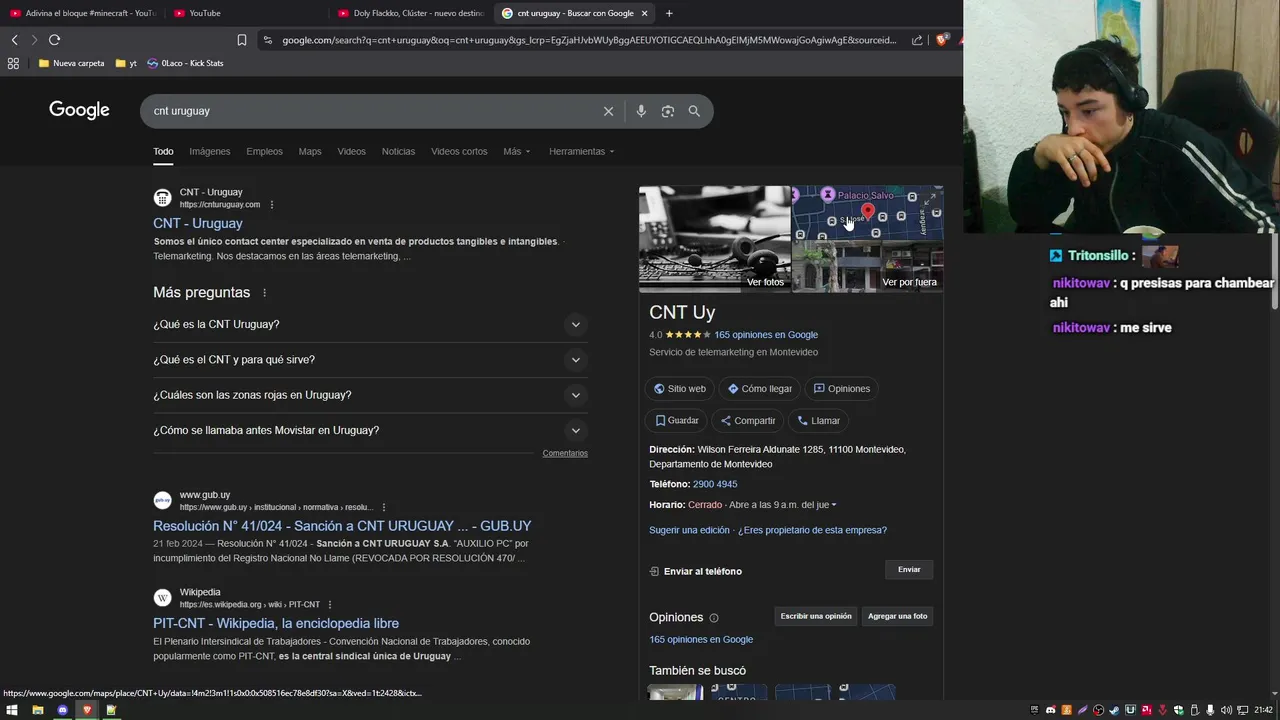Open site settings icon in address bar
This screenshot has width=1280, height=720.
[267, 40]
